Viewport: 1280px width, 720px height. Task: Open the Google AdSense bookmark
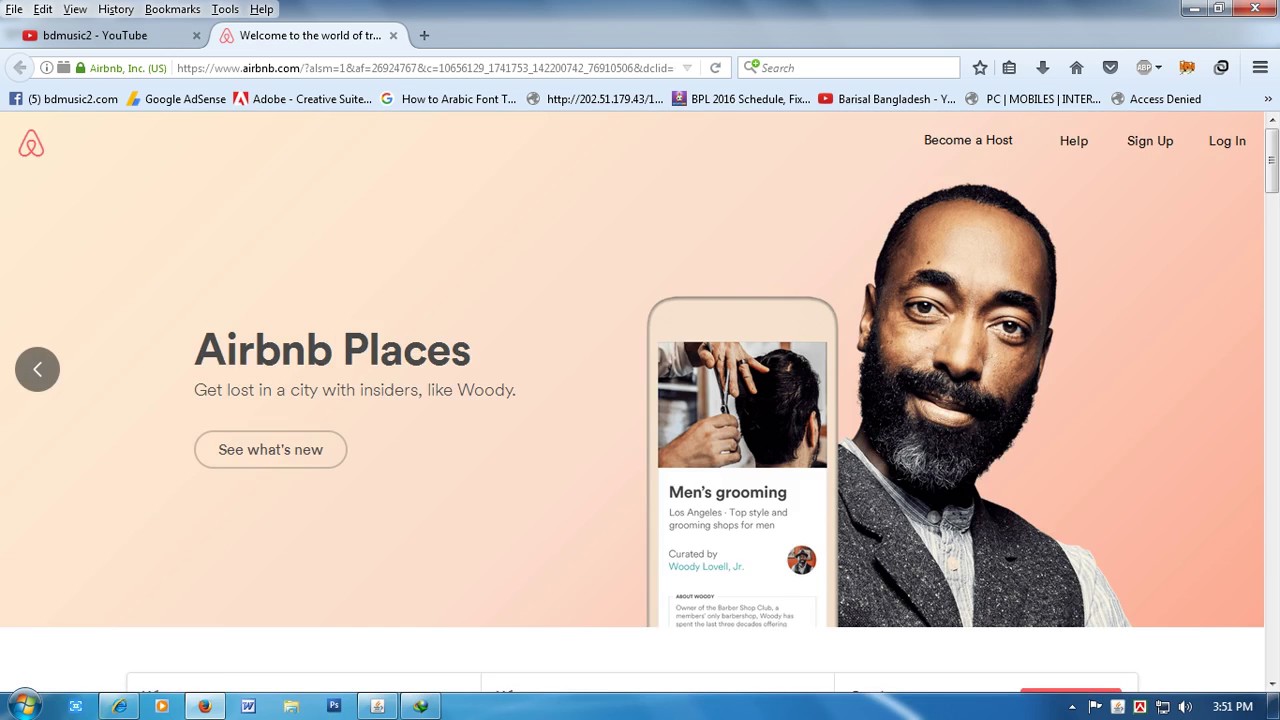[176, 99]
